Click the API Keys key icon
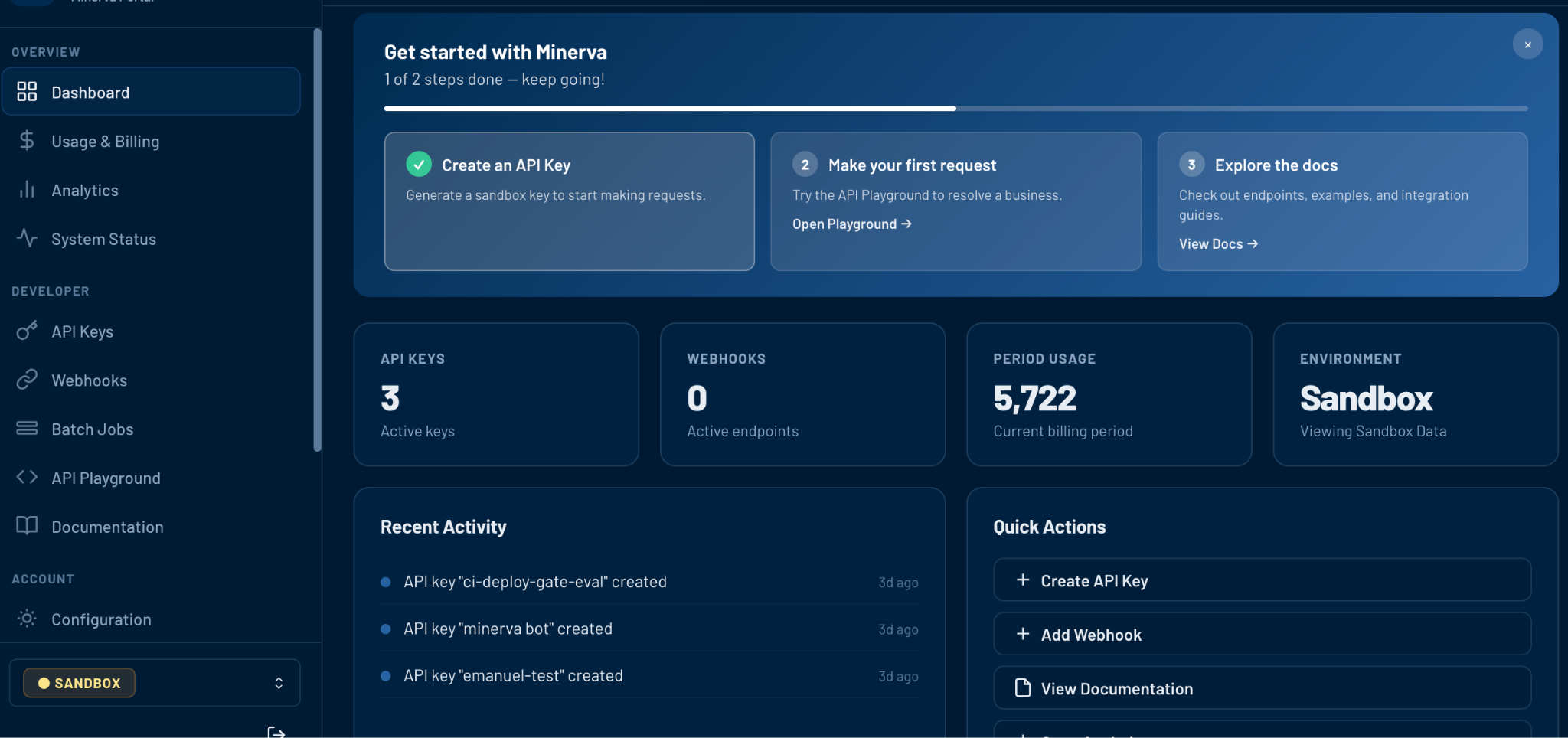1568x738 pixels. (27, 331)
